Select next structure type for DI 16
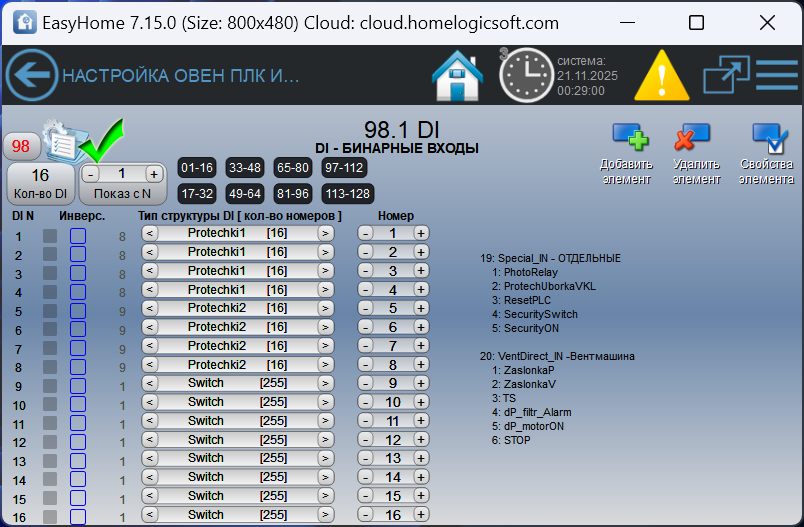 325,515
